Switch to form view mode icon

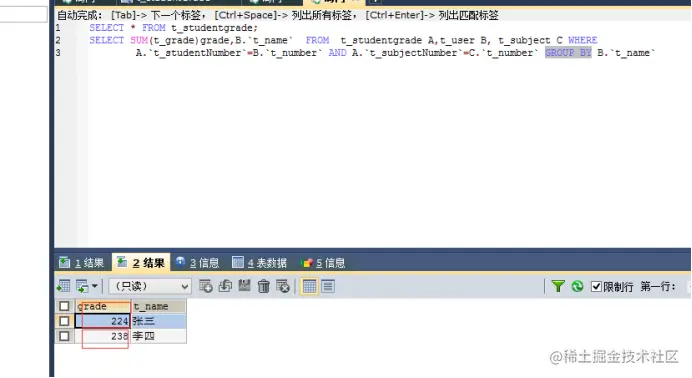(328, 286)
